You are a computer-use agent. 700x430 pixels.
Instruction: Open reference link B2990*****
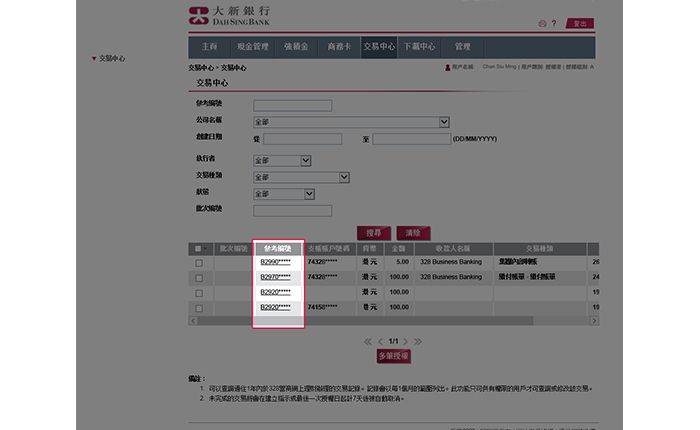pyautogui.click(x=275, y=262)
